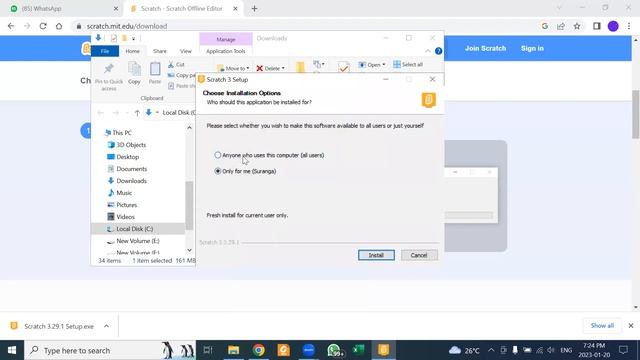Click the taskbar search box
Image resolution: width=640 pixels, height=360 pixels.
110,350
